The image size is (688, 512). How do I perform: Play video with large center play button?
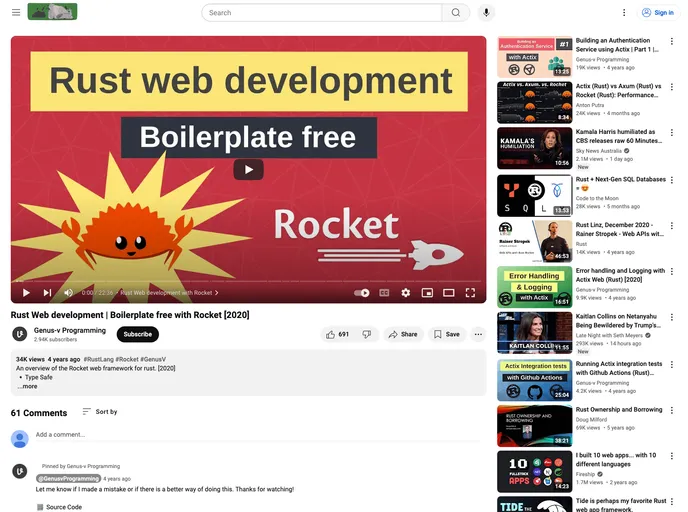click(248, 169)
